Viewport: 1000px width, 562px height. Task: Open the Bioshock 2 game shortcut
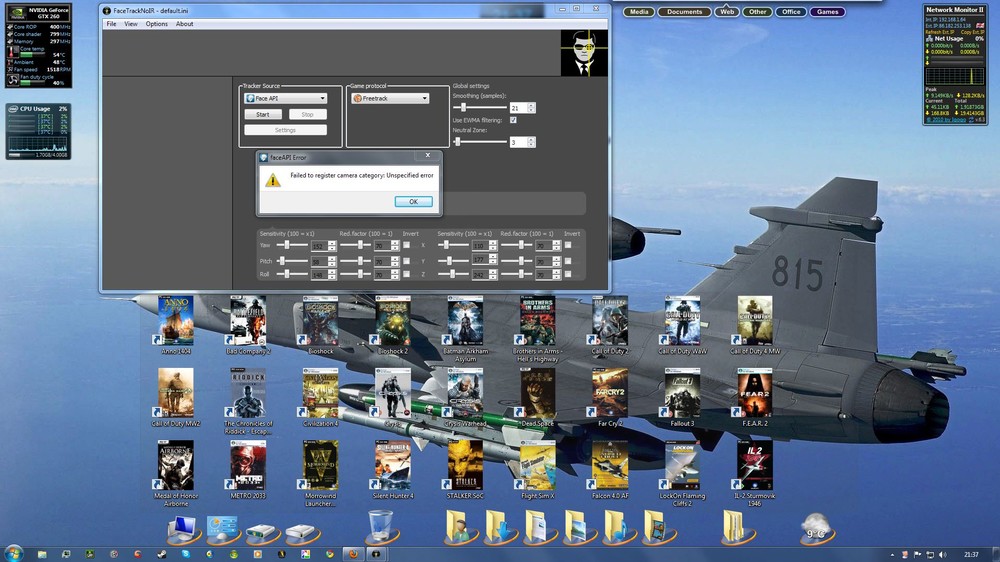click(x=393, y=325)
